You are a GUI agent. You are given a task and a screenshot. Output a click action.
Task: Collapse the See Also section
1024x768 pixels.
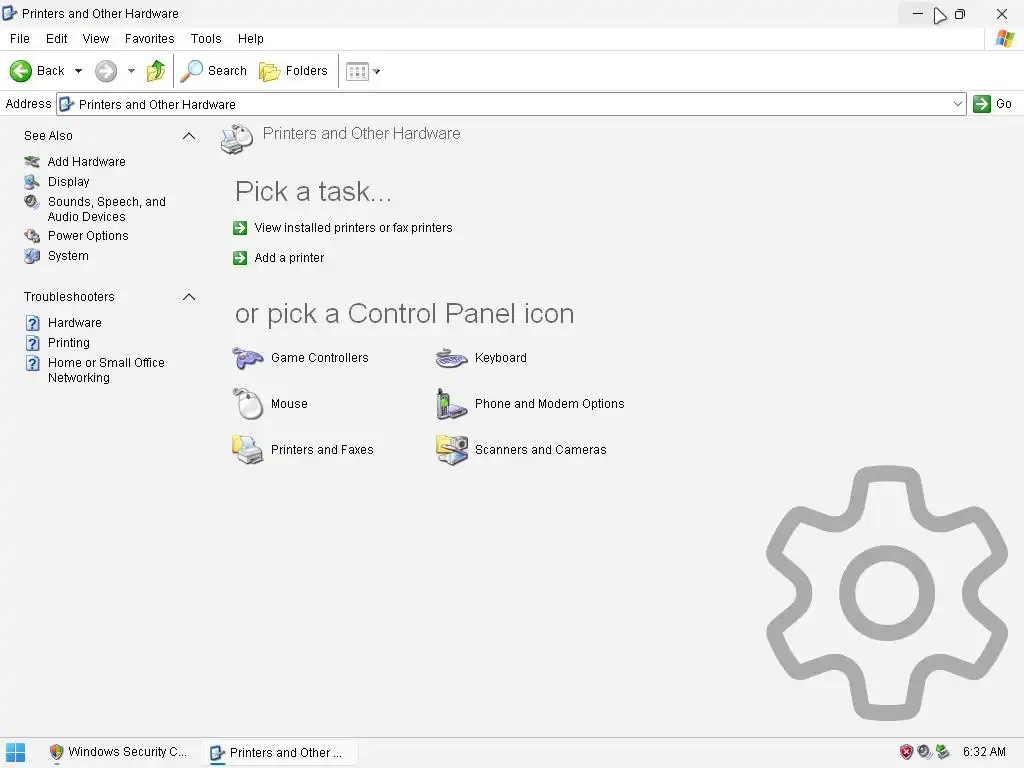(189, 136)
